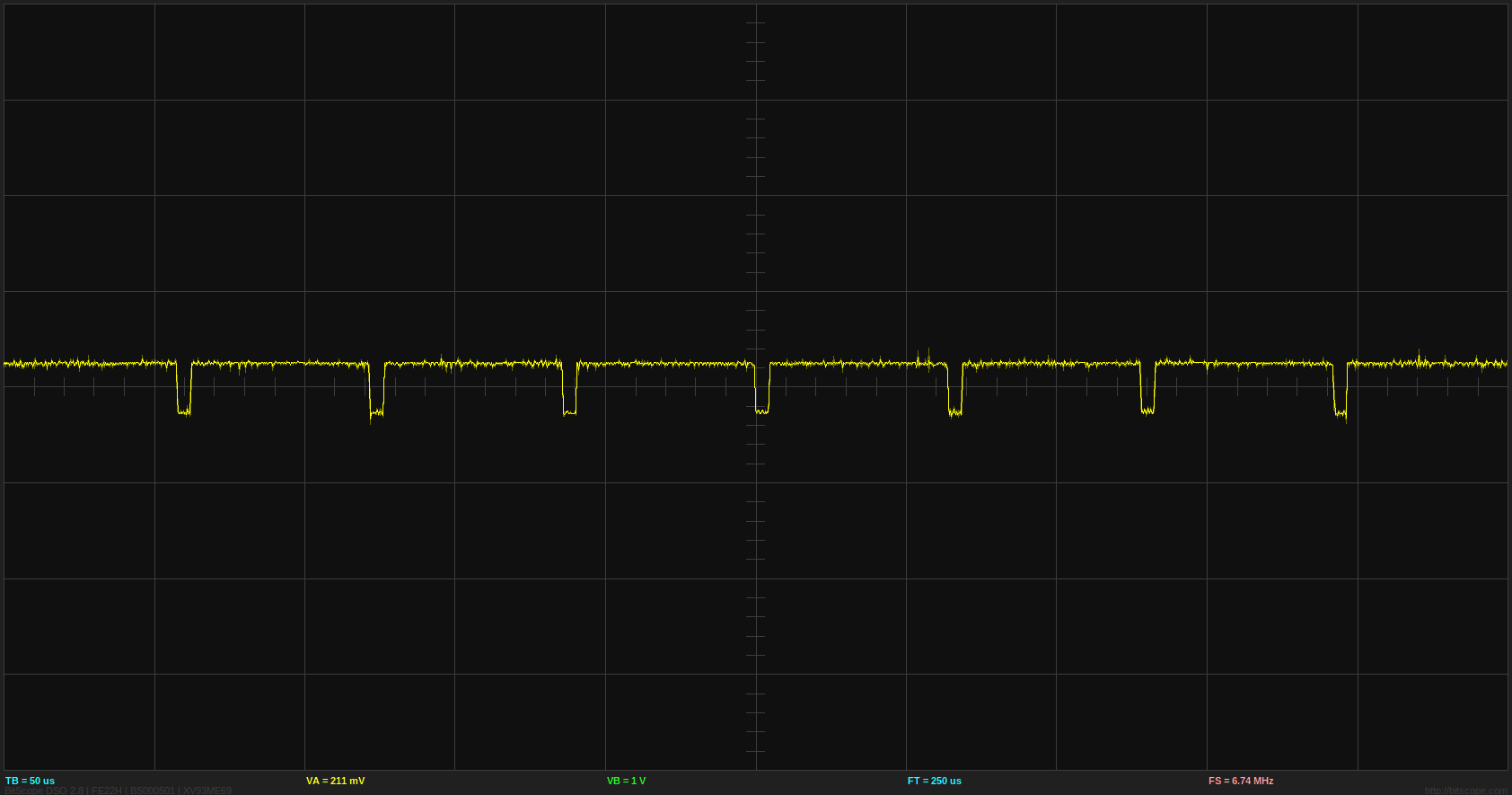Screen dimensions: 1512x795
Task: Click the BitScope DSO 2.8 version text
Action: (x=45, y=791)
